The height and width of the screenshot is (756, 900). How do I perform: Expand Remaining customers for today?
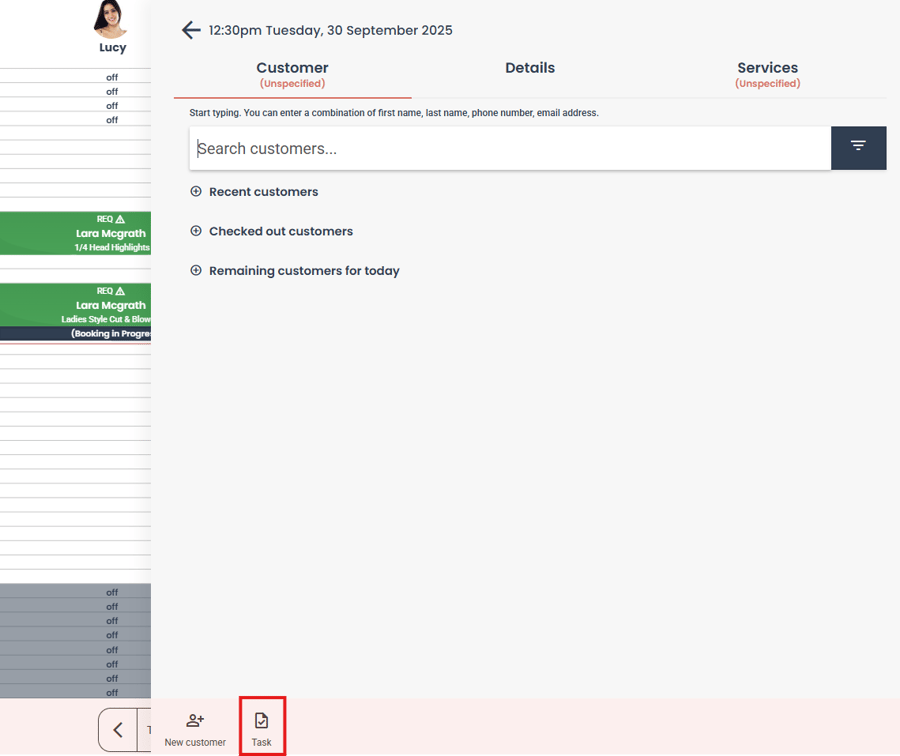pyautogui.click(x=294, y=271)
